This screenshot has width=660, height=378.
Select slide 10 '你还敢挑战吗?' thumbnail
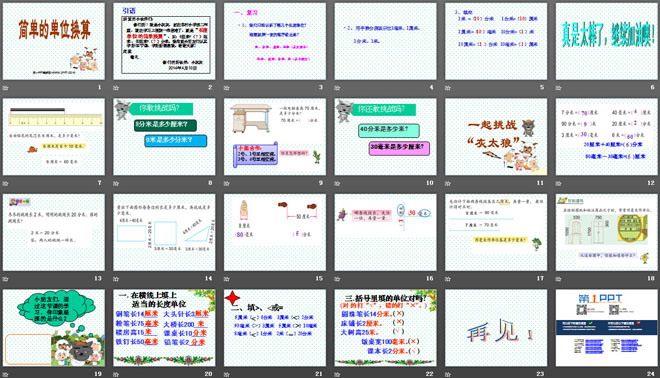tap(386, 137)
